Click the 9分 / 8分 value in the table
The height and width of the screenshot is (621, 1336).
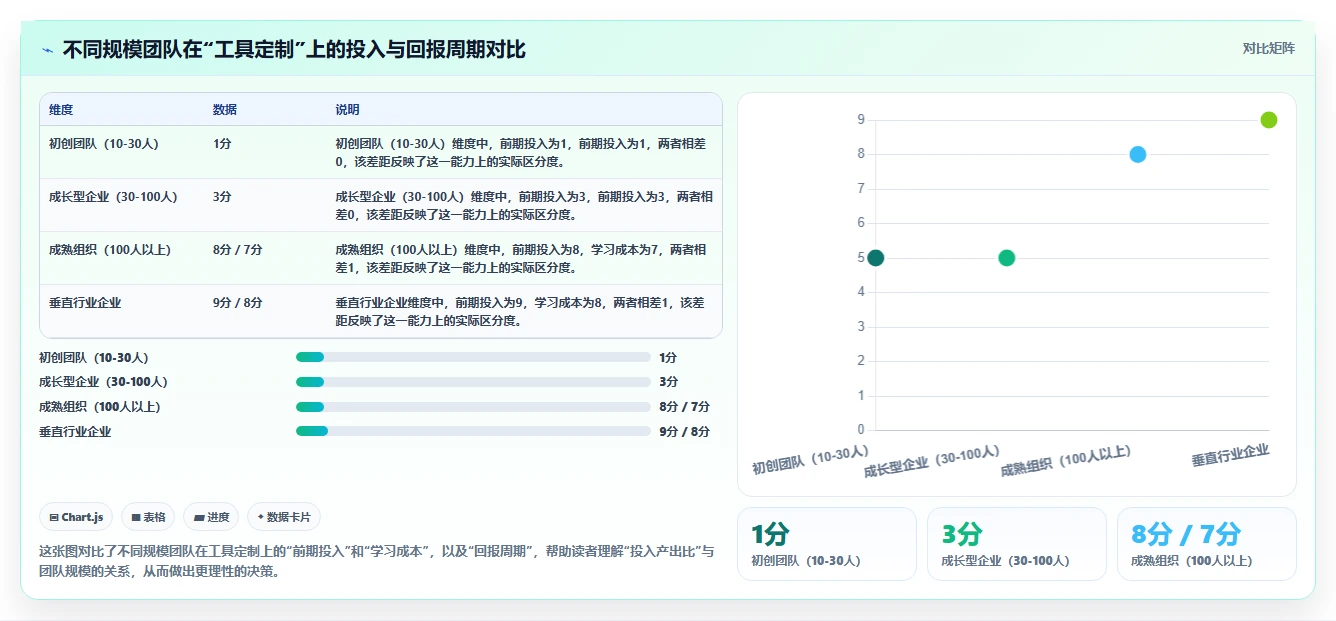(238, 303)
